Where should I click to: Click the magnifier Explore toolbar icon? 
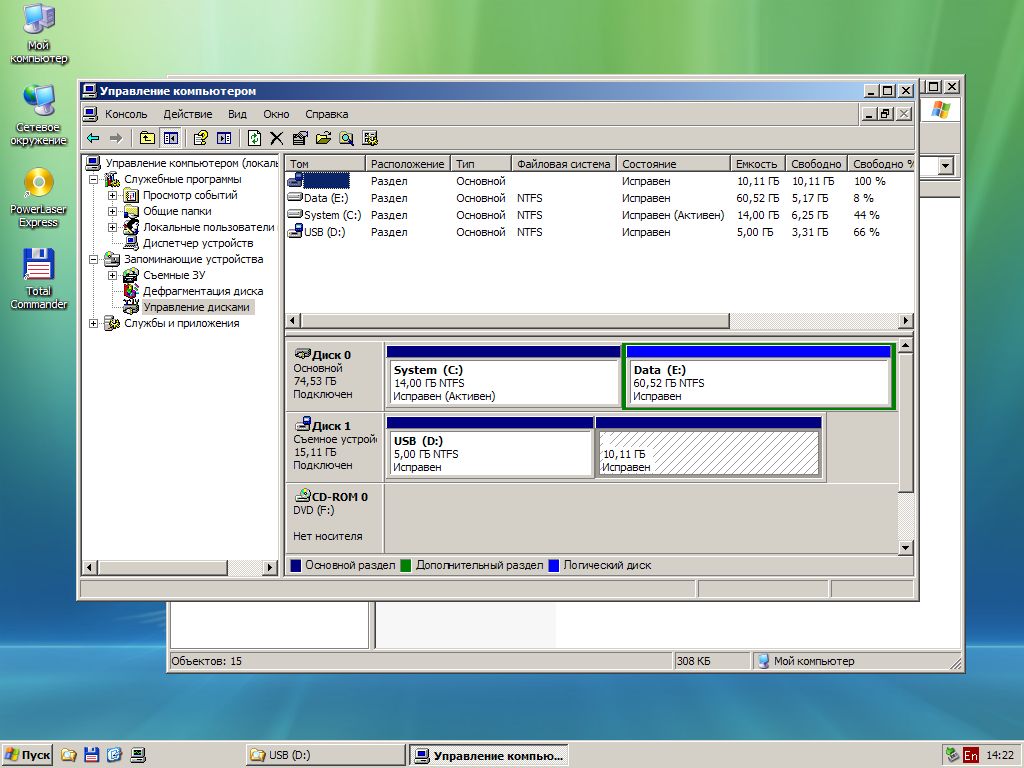[x=346, y=138]
